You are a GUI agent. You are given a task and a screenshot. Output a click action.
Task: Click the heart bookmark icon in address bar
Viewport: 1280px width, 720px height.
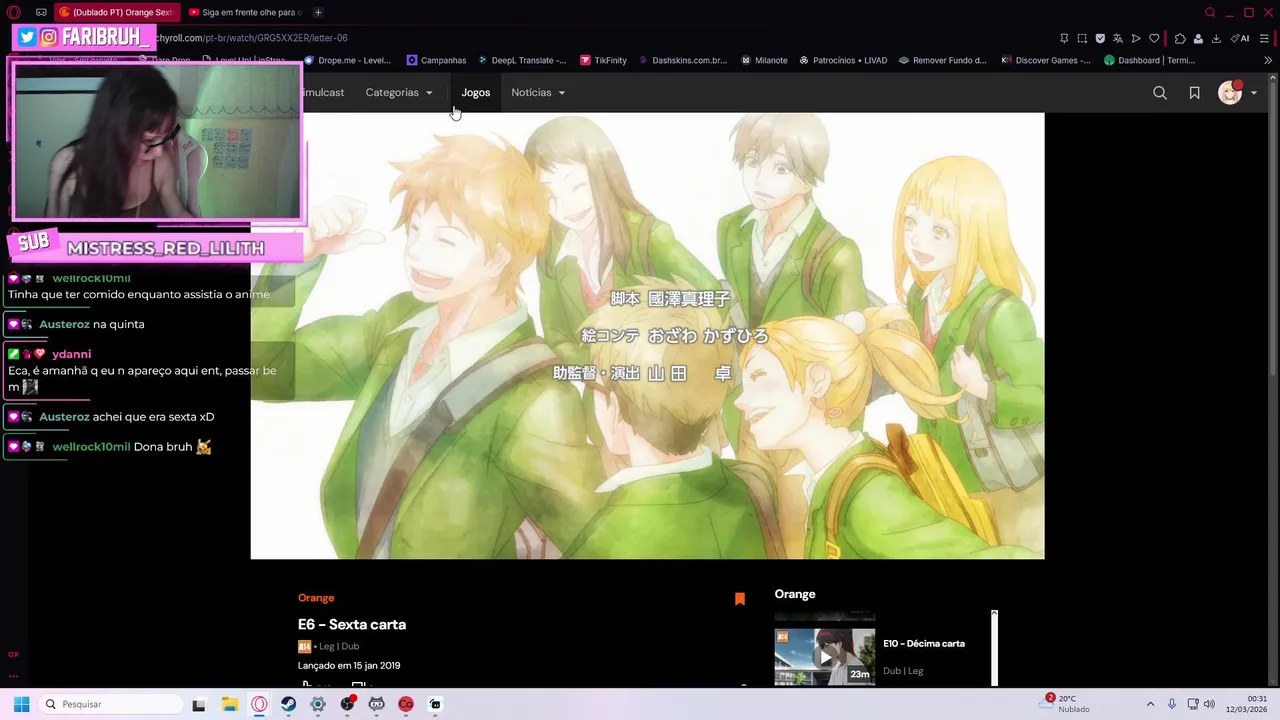[1154, 38]
